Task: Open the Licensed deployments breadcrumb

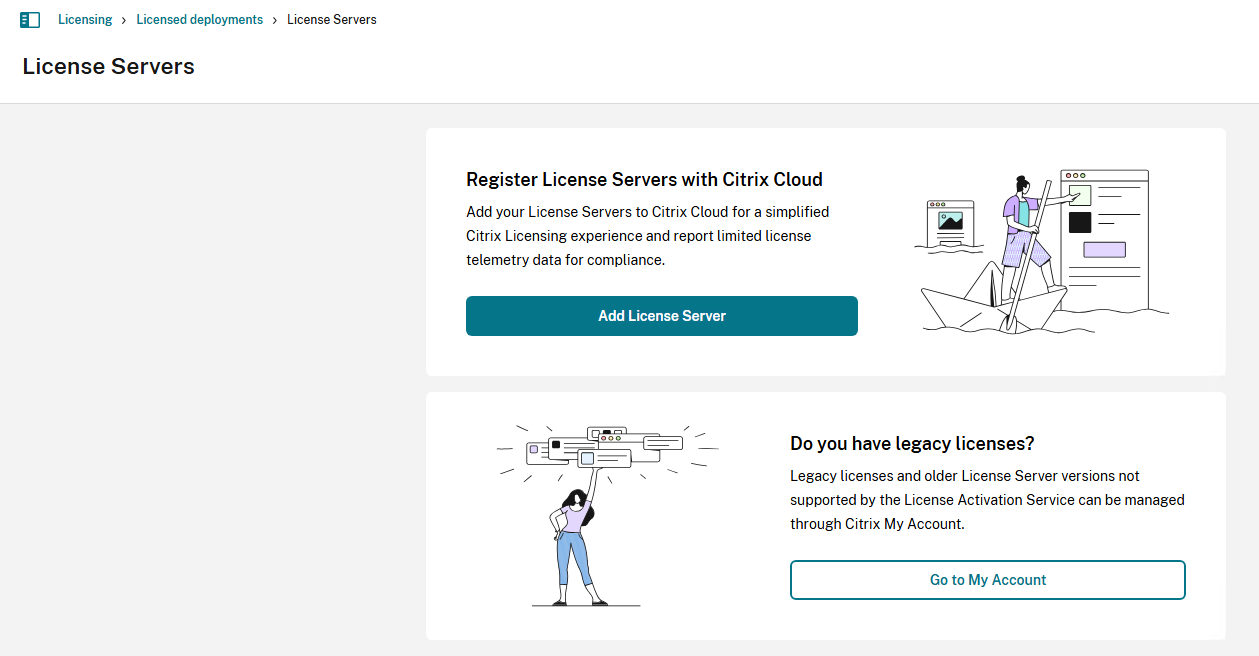Action: [199, 20]
